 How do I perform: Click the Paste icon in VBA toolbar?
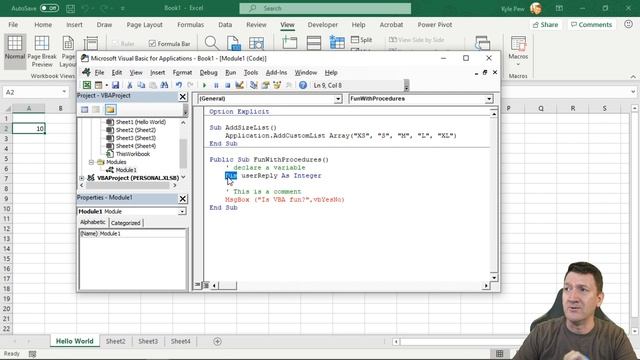153,85
